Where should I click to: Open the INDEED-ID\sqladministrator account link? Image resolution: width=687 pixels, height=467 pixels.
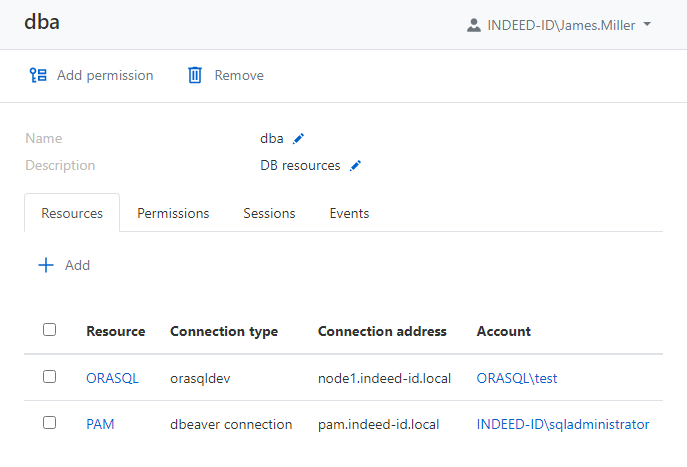562,424
